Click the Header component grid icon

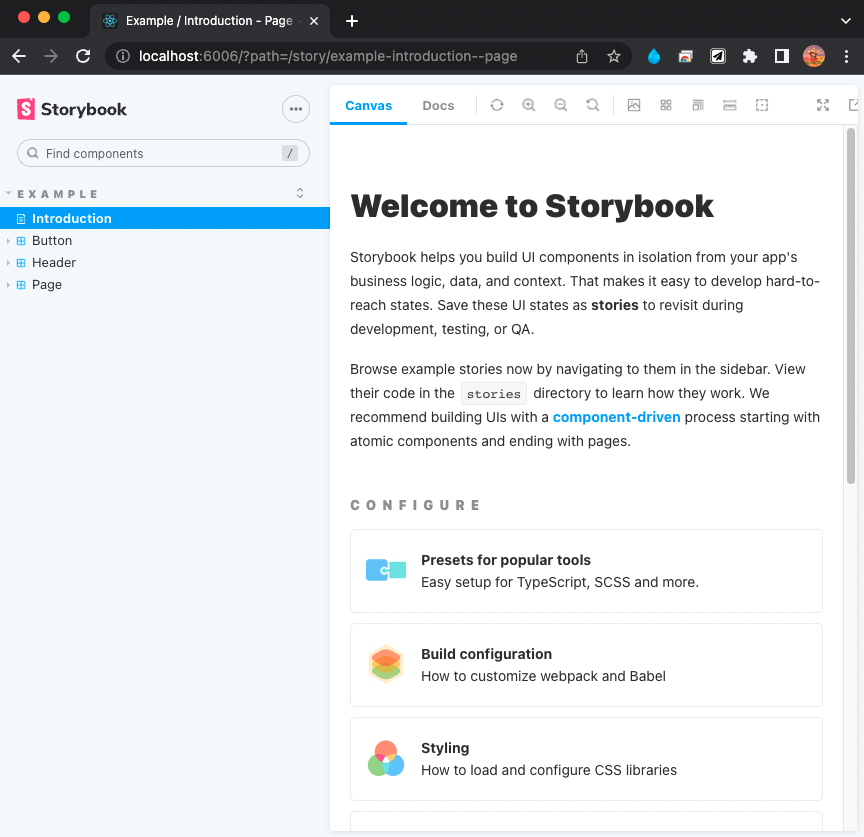(21, 263)
